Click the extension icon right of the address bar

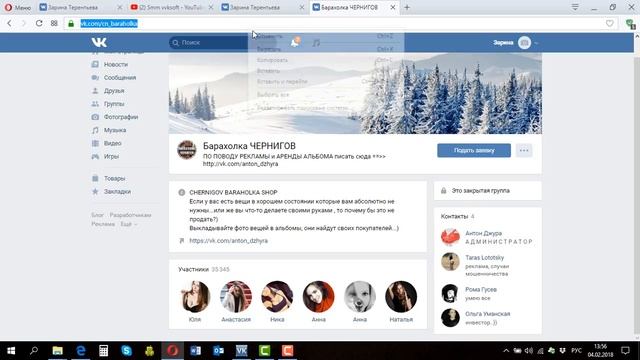630,24
